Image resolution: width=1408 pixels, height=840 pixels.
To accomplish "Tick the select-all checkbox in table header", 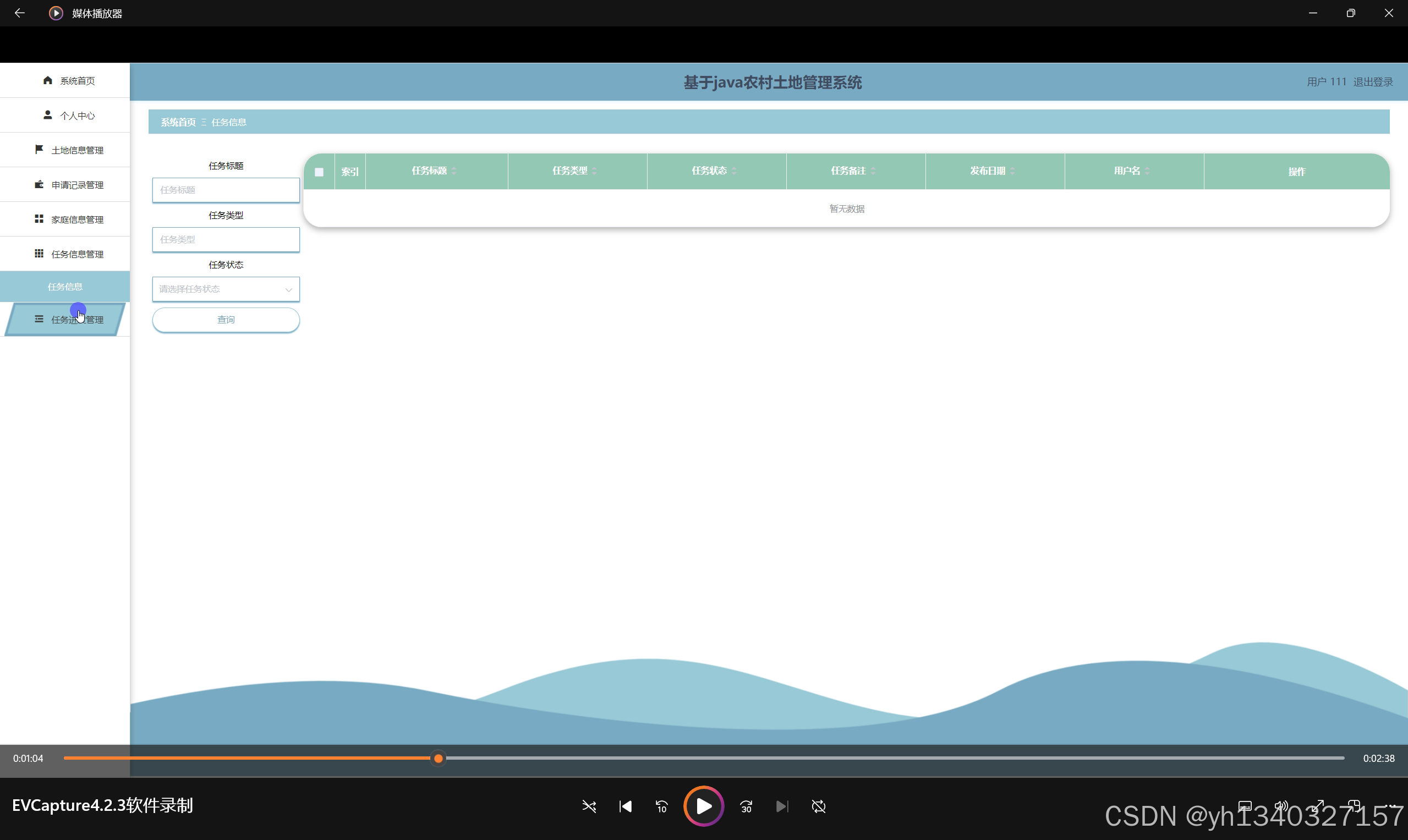I will 319,172.
